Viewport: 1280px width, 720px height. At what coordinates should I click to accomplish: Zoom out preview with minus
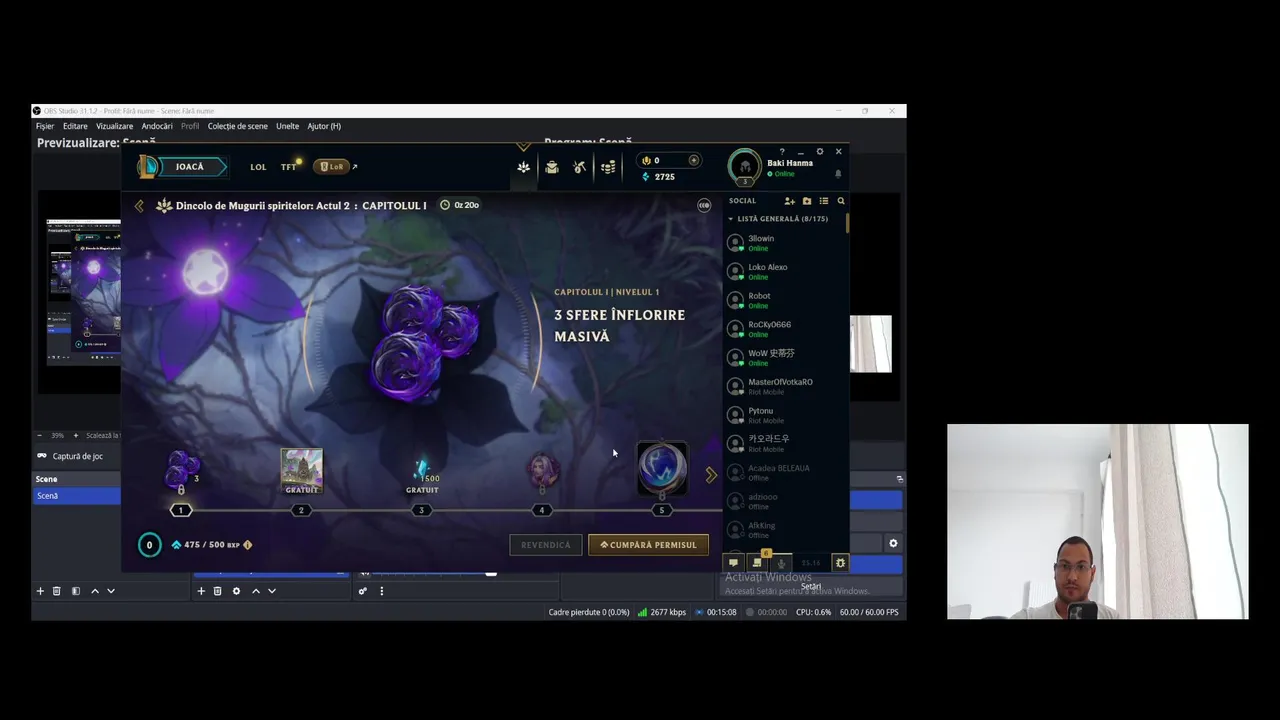tap(40, 436)
